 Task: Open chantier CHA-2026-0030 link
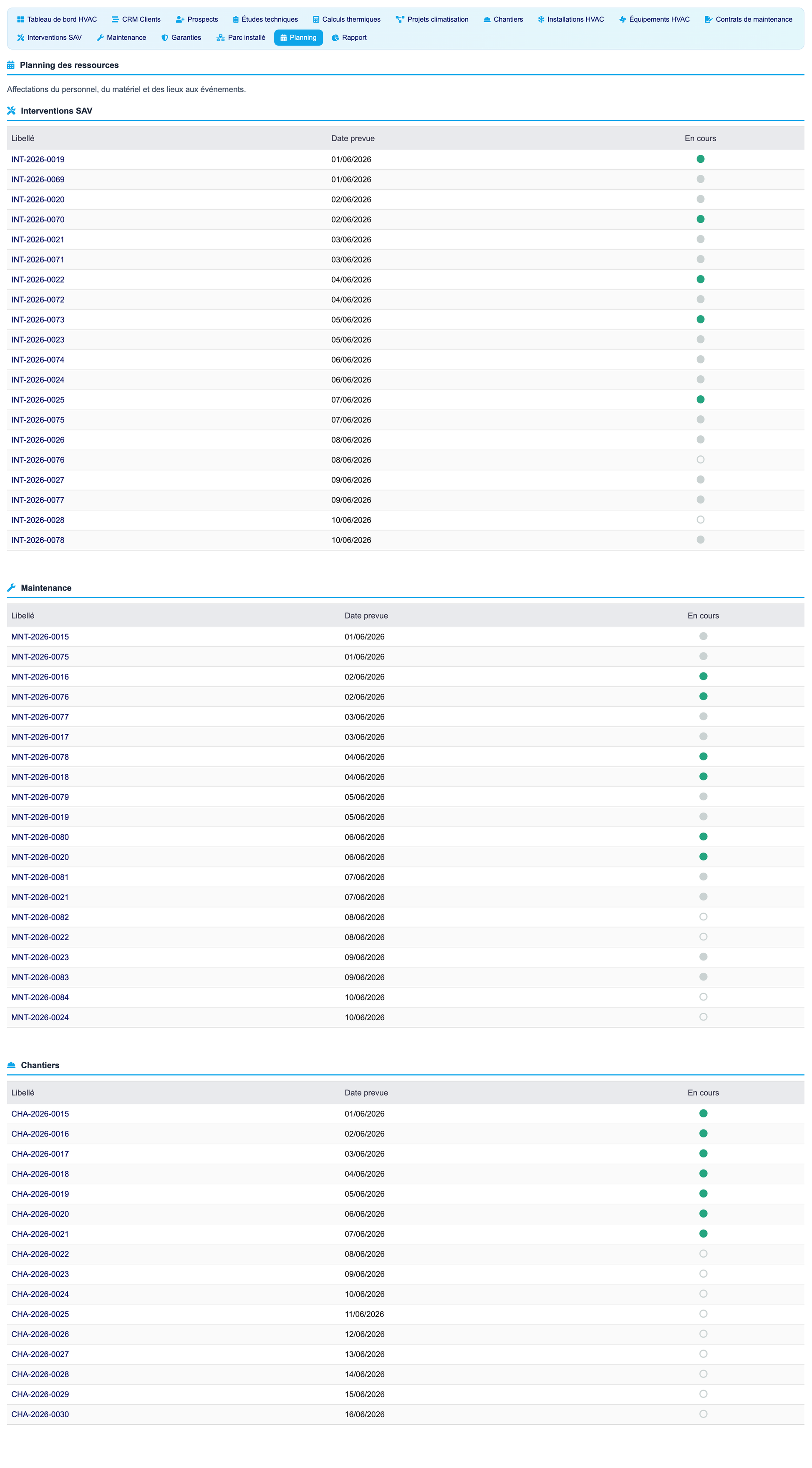point(40,1414)
